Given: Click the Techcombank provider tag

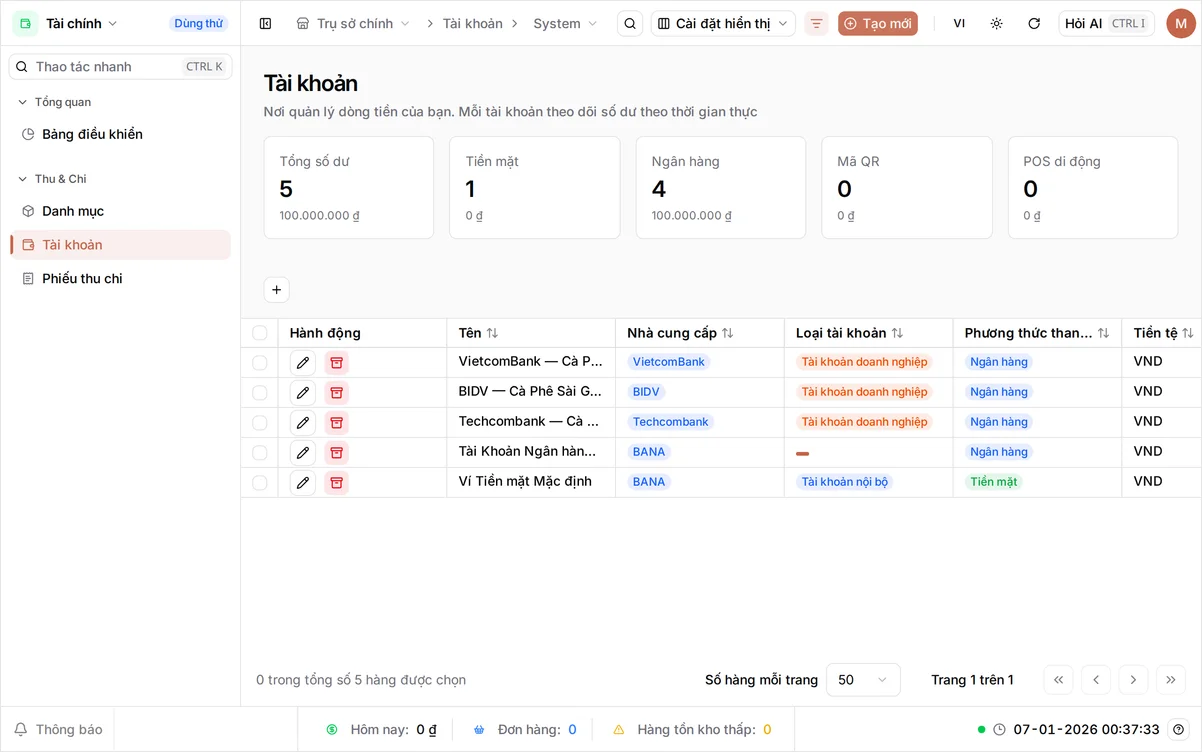Looking at the screenshot, I should coord(671,422).
